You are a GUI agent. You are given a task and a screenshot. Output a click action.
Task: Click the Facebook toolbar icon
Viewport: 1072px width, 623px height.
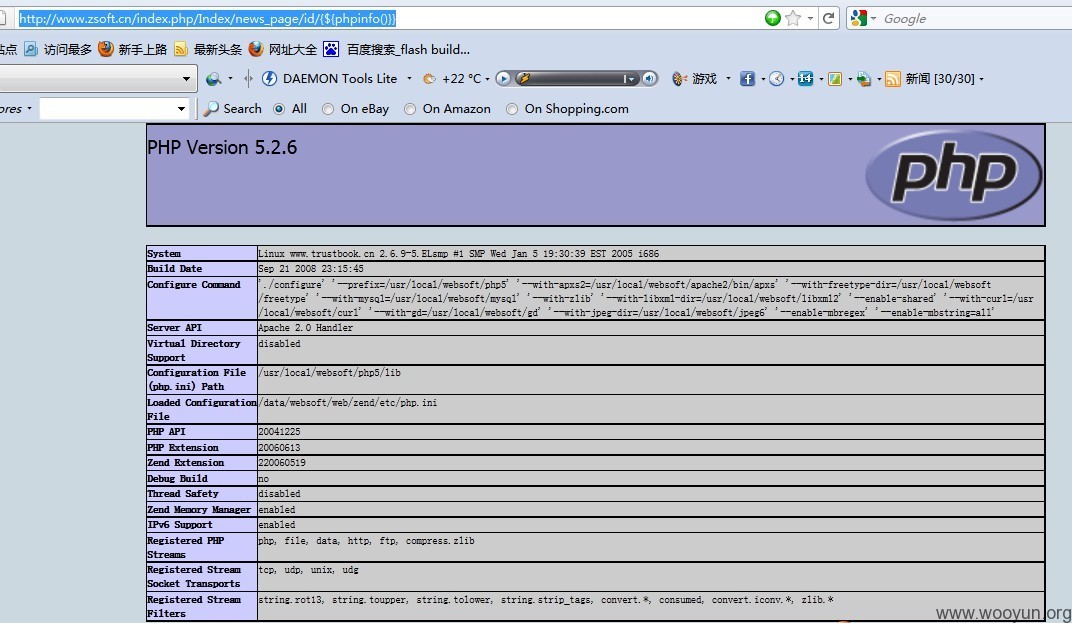point(747,79)
